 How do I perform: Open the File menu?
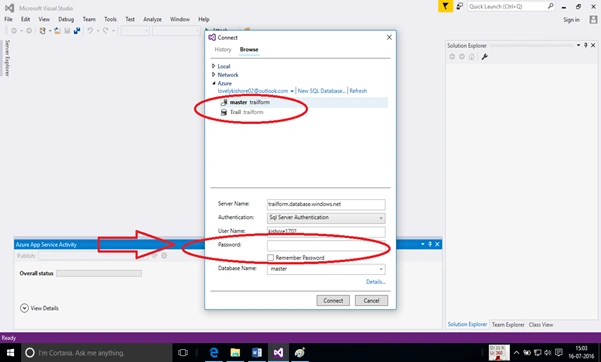[8, 19]
